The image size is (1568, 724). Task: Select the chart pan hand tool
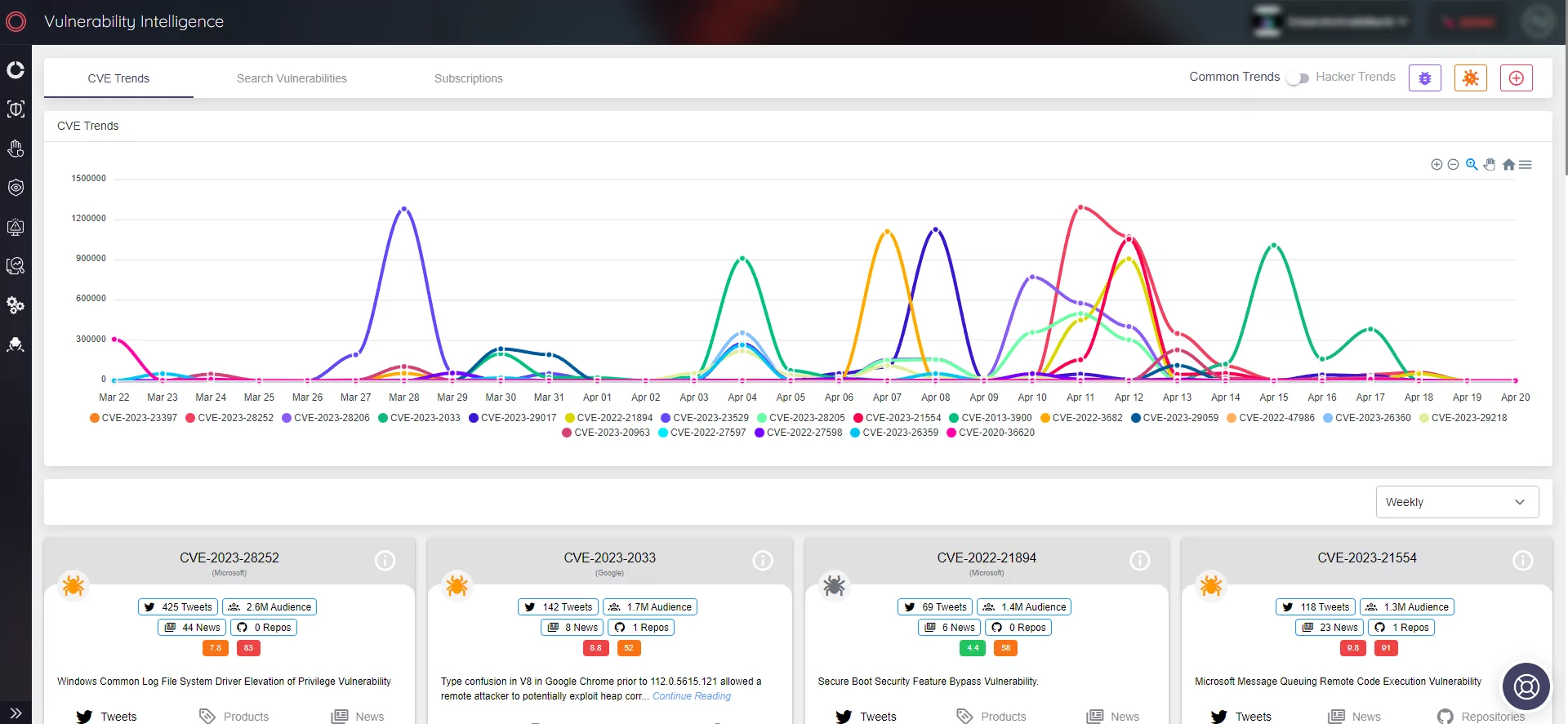[x=1490, y=165]
